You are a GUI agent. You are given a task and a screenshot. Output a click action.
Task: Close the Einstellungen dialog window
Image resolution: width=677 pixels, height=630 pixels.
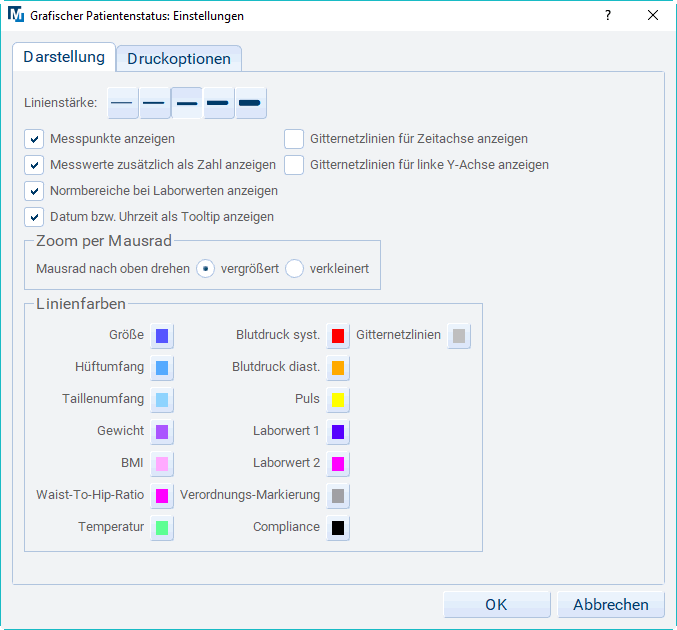tap(653, 16)
